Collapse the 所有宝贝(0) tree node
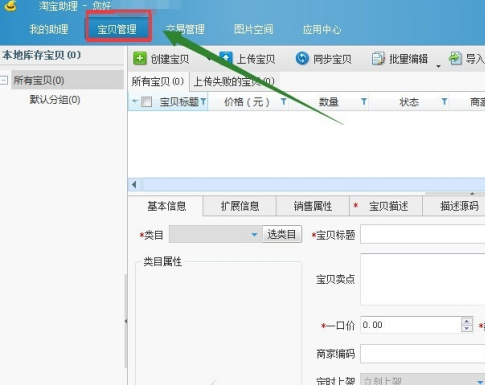Screen dimensions: 485x385 [4, 80]
